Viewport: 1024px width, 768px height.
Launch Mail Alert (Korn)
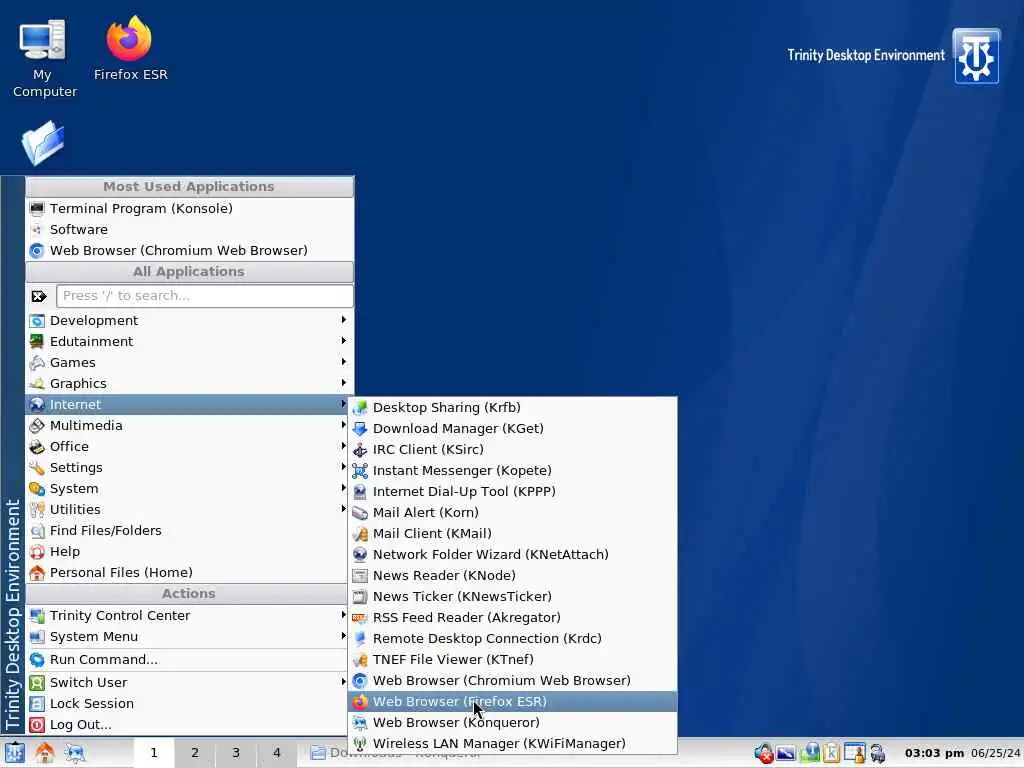(513, 512)
